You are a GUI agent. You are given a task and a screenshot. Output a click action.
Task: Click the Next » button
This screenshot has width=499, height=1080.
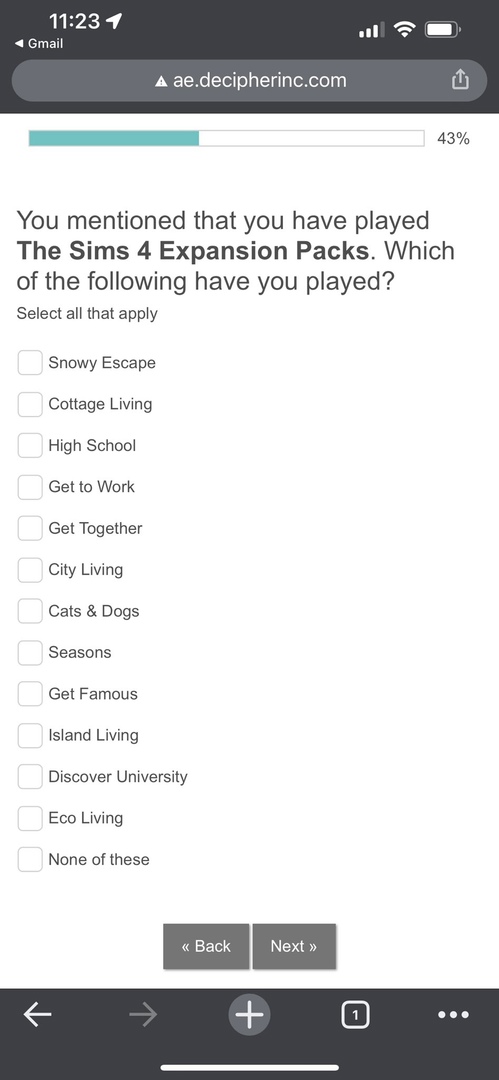(x=294, y=946)
